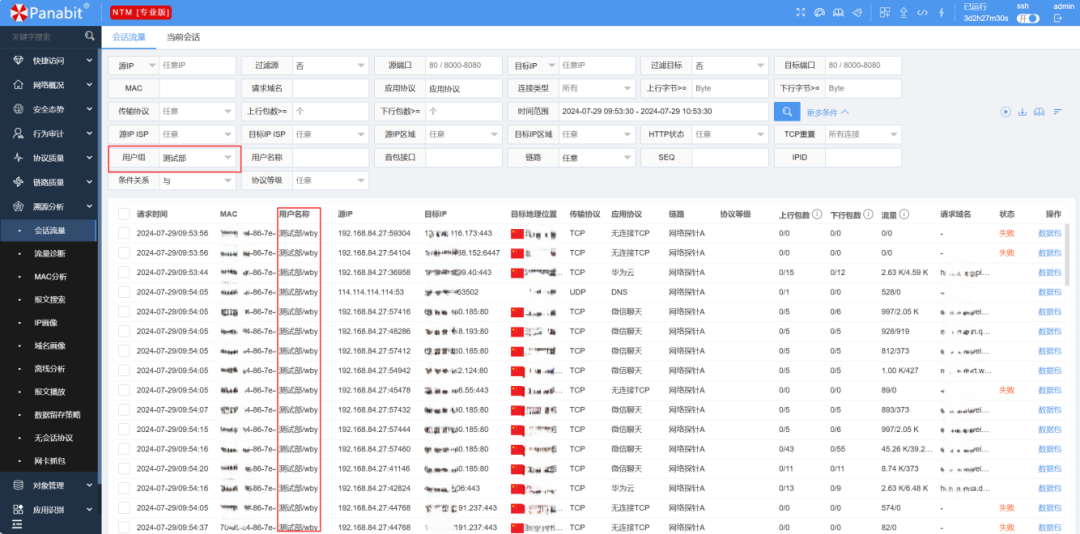Tick checkbox of 192.168.84.27:59304 row
Viewport: 1080px width, 534px height.
(x=124, y=233)
